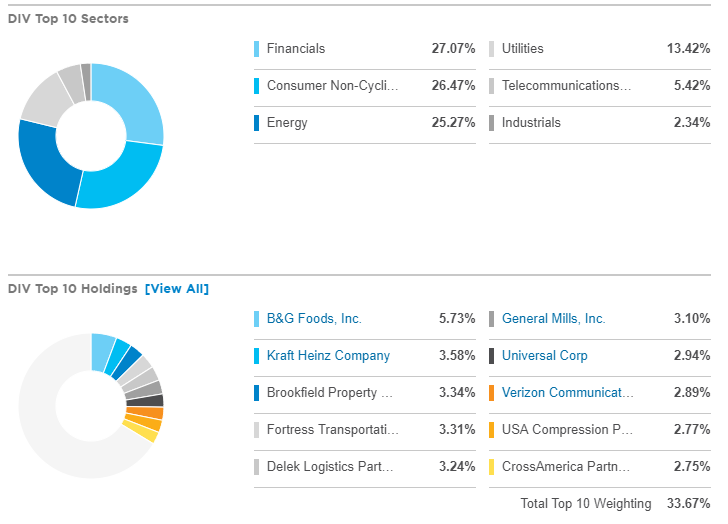Viewport: 728px width, 524px height.
Task: Click the 3.10% General Mills value
Action: click(692, 318)
